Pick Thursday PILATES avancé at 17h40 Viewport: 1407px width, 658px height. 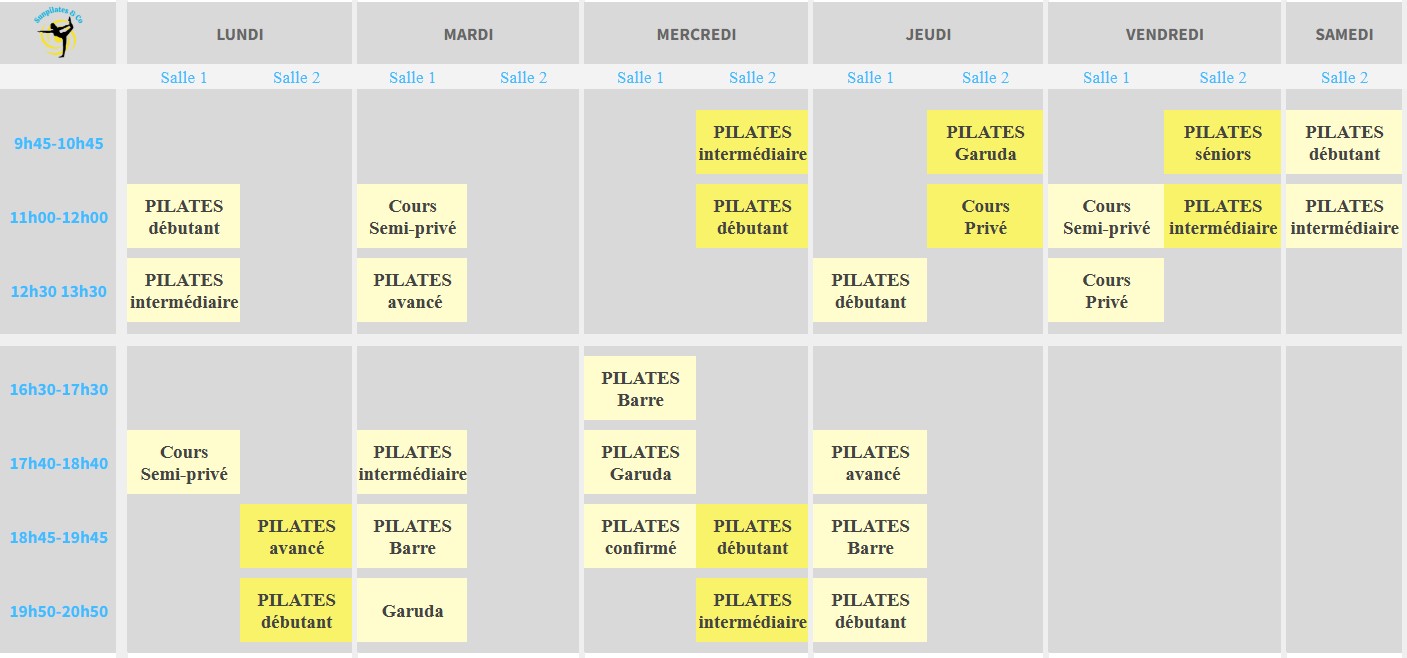tap(870, 462)
